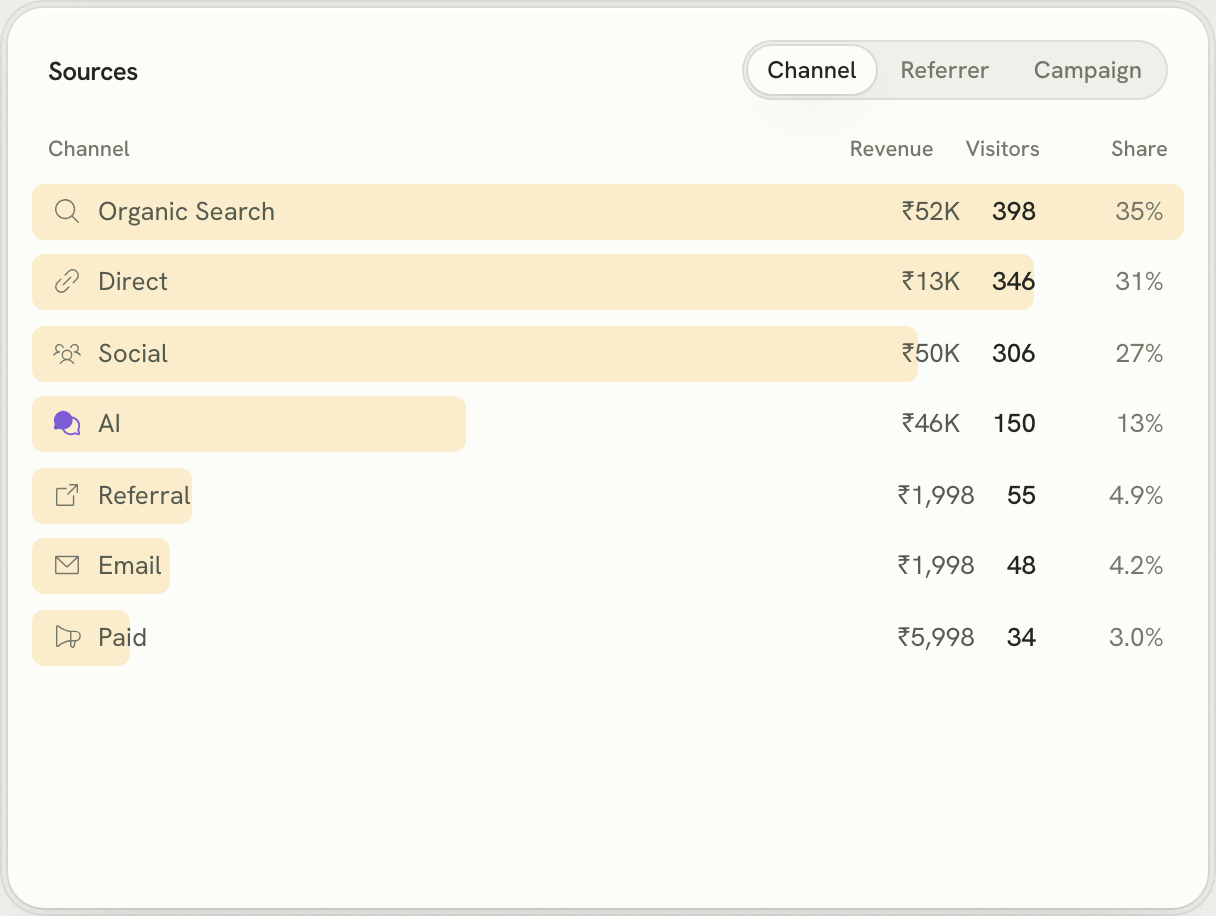Click the 35% share value
Screen dimensions: 1216x916
1139,212
